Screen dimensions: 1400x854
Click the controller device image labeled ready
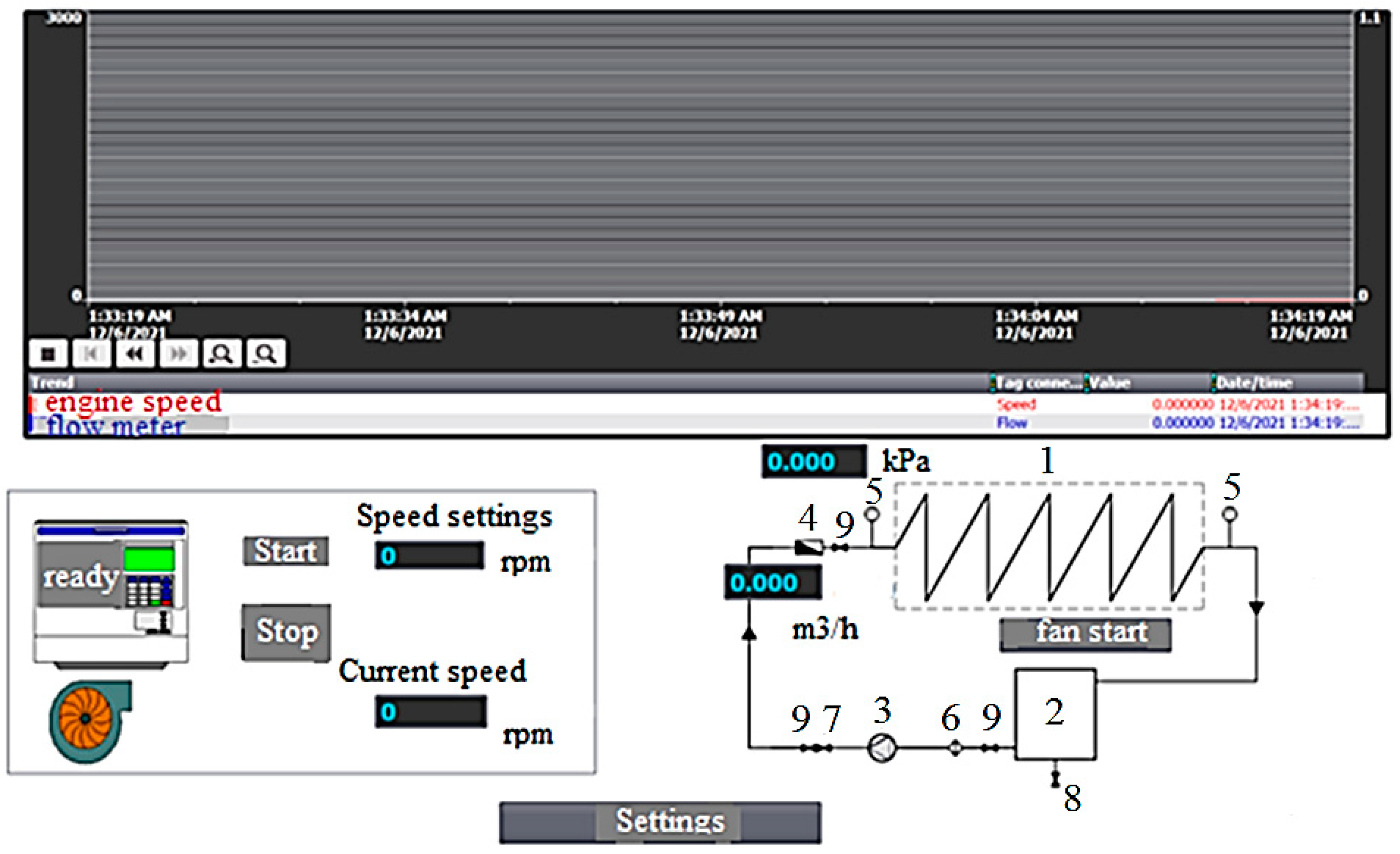coord(111,591)
